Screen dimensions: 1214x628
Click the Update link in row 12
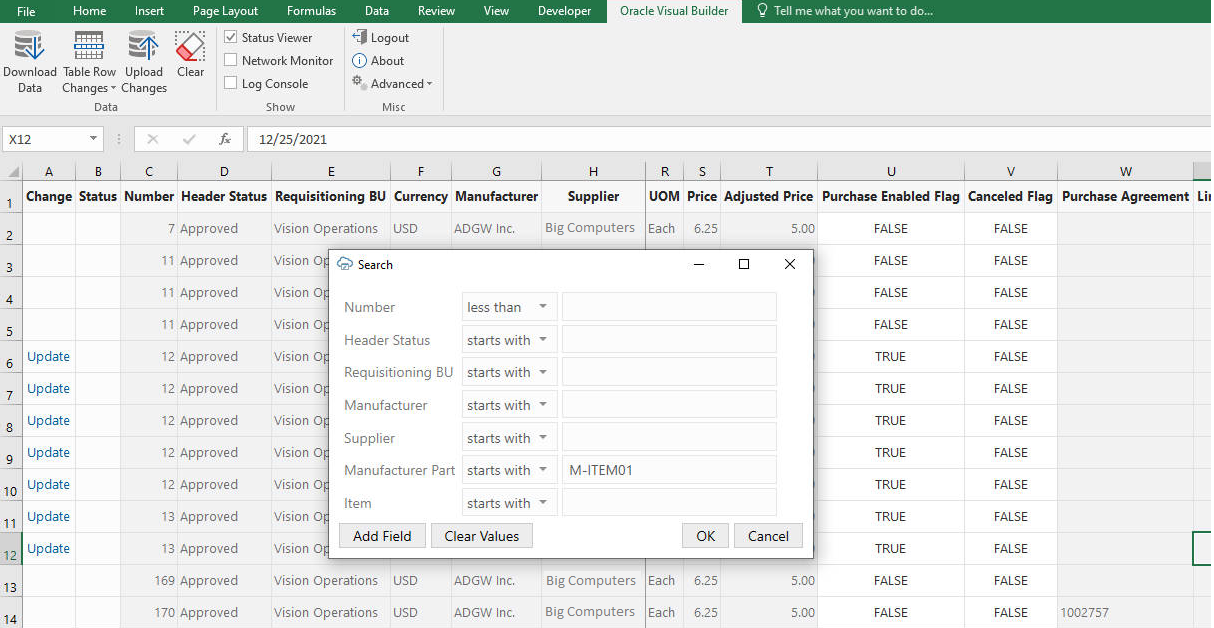coord(48,548)
